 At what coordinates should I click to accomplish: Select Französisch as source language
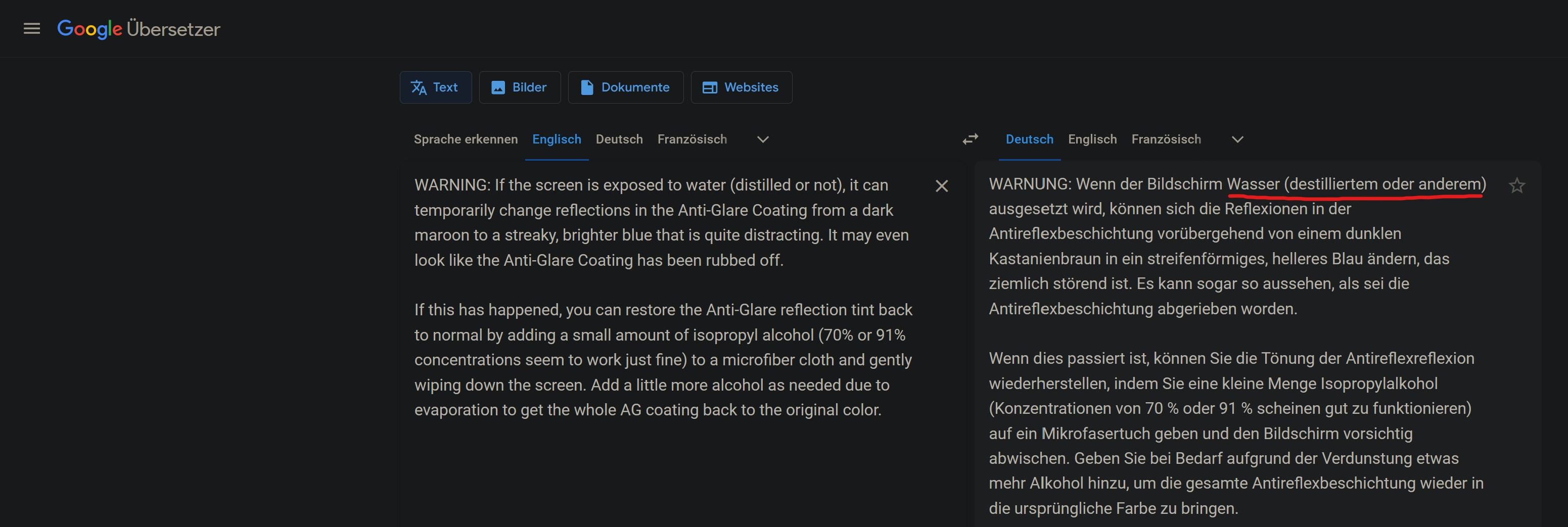pos(692,139)
